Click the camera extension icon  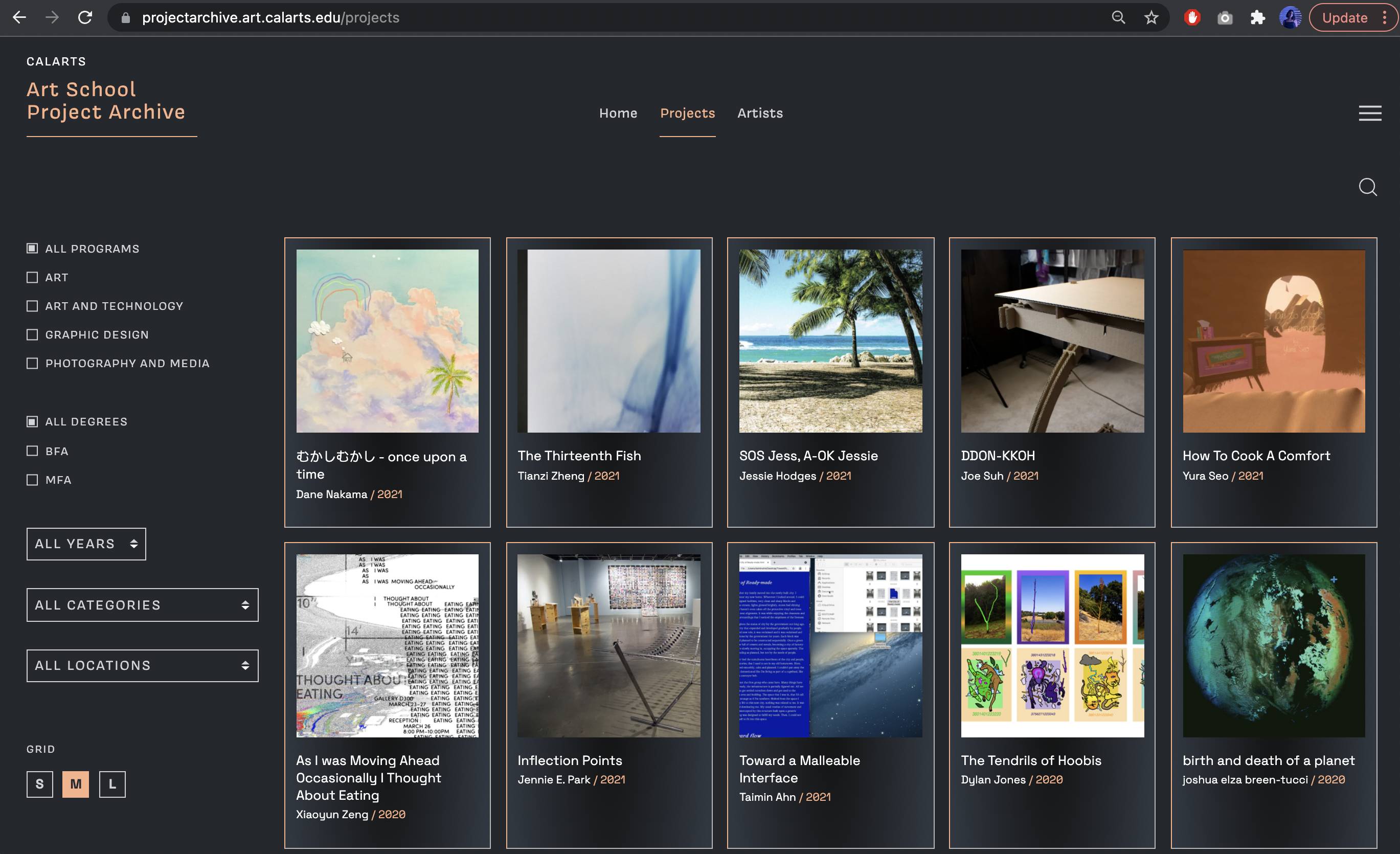1225,17
